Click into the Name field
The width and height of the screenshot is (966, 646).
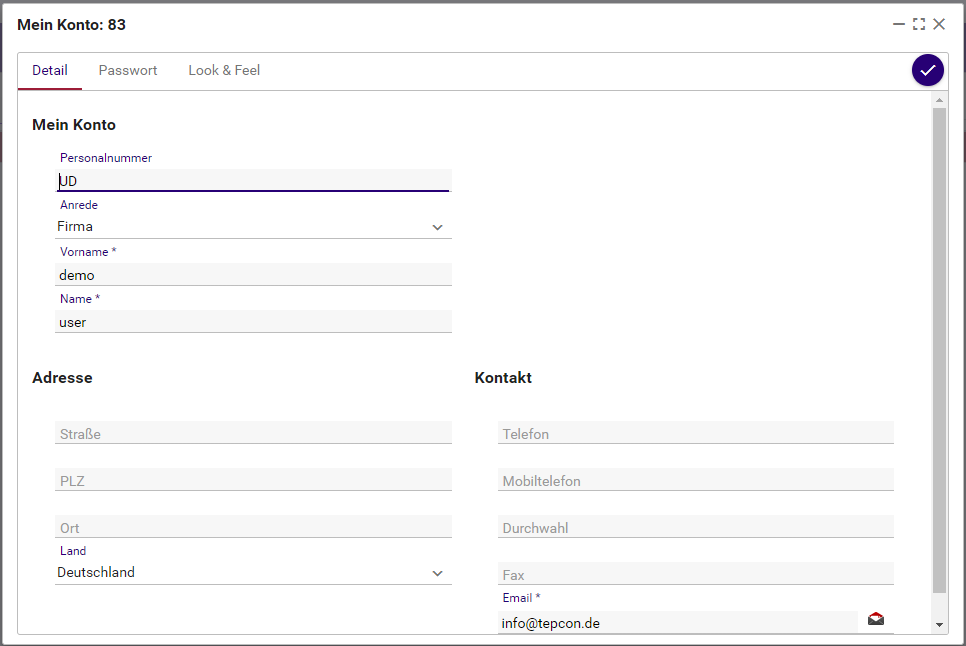(x=253, y=322)
